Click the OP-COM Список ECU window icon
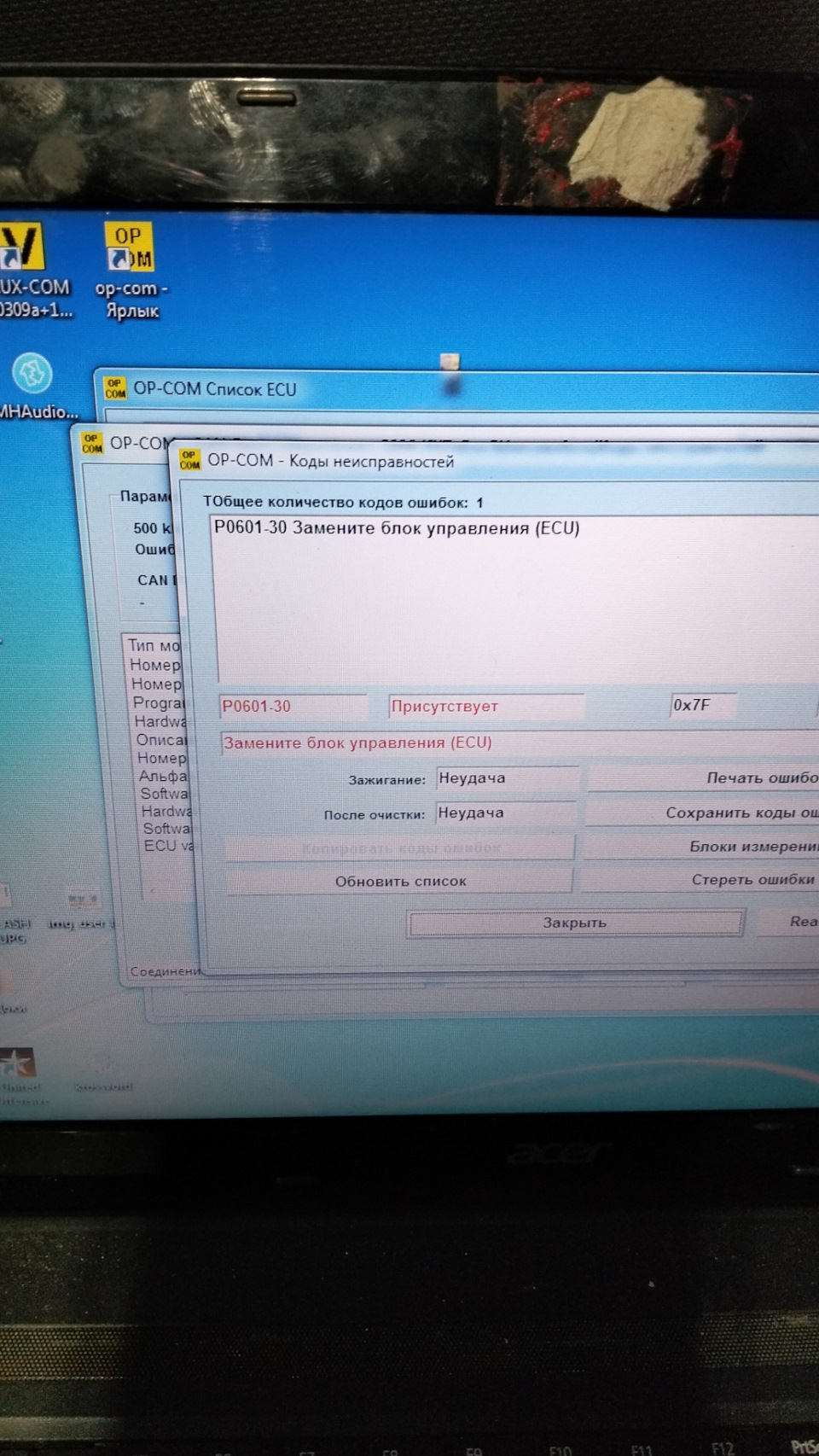Screen dimensions: 819x1456 (115, 388)
